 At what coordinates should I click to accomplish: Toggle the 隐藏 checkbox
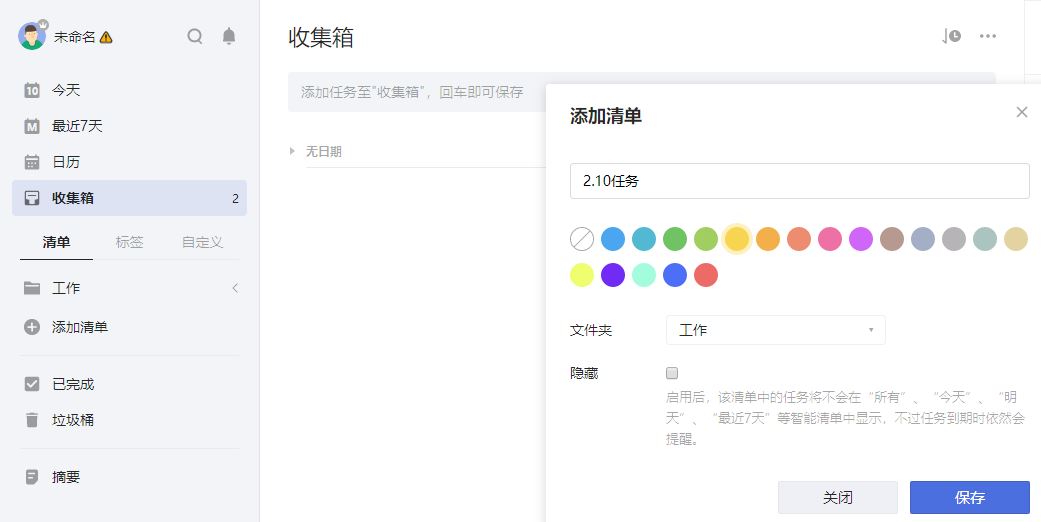pos(672,373)
